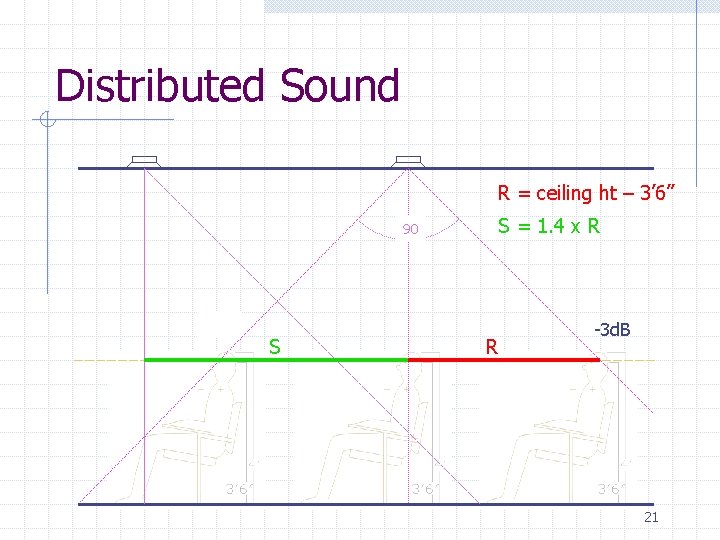
Task: Click the center ceiling speaker symbol
Action: (408, 162)
